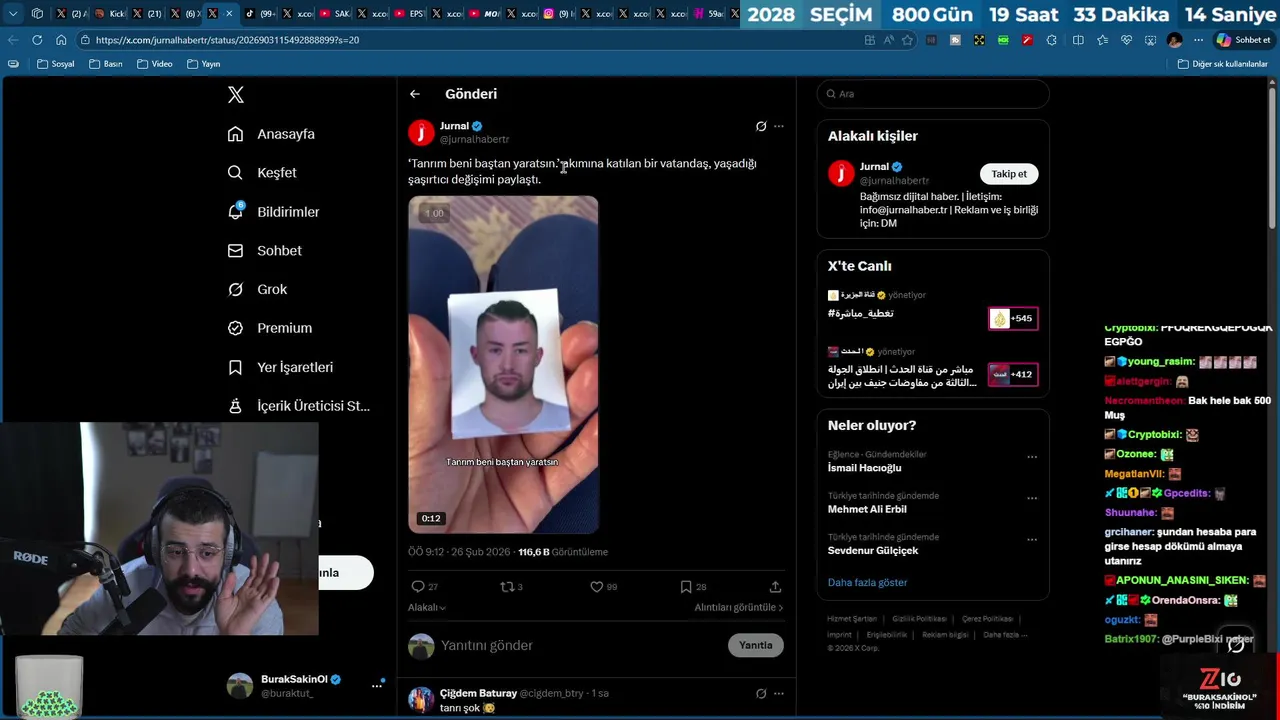Like the post with the heart icon

[597, 587]
